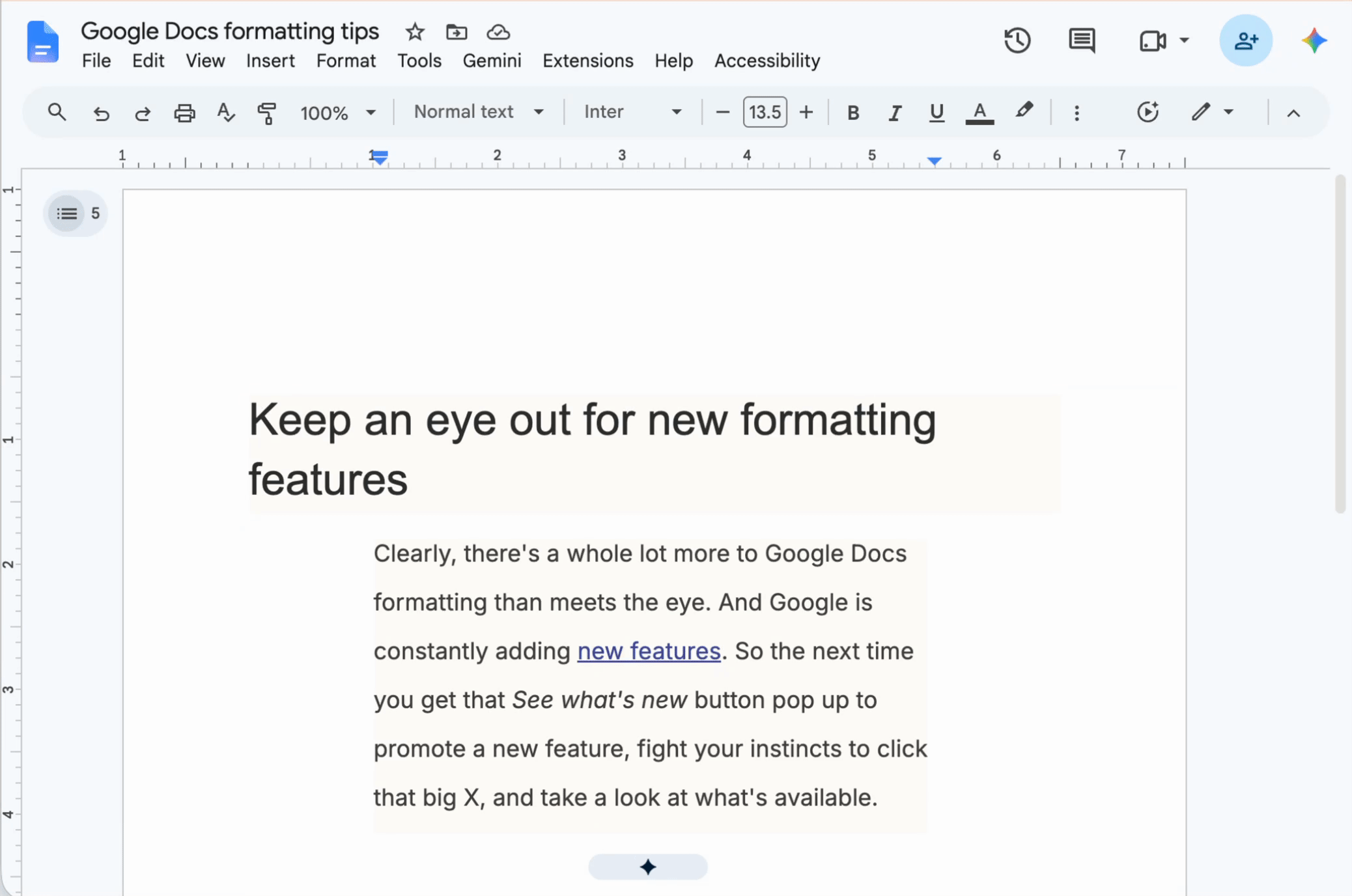Screen dimensions: 1352x896
Task: Check the cloud document status icon
Action: 498,31
